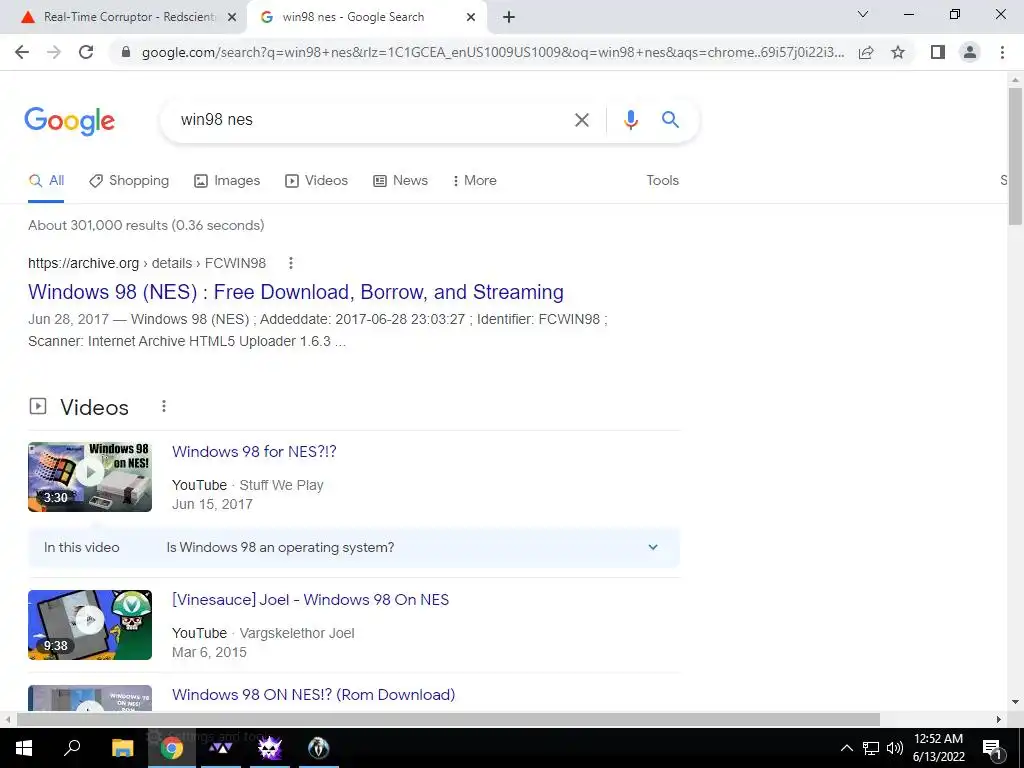Click the archive.org breadcrumb URL text
The width and height of the screenshot is (1024, 768).
(x=147, y=263)
